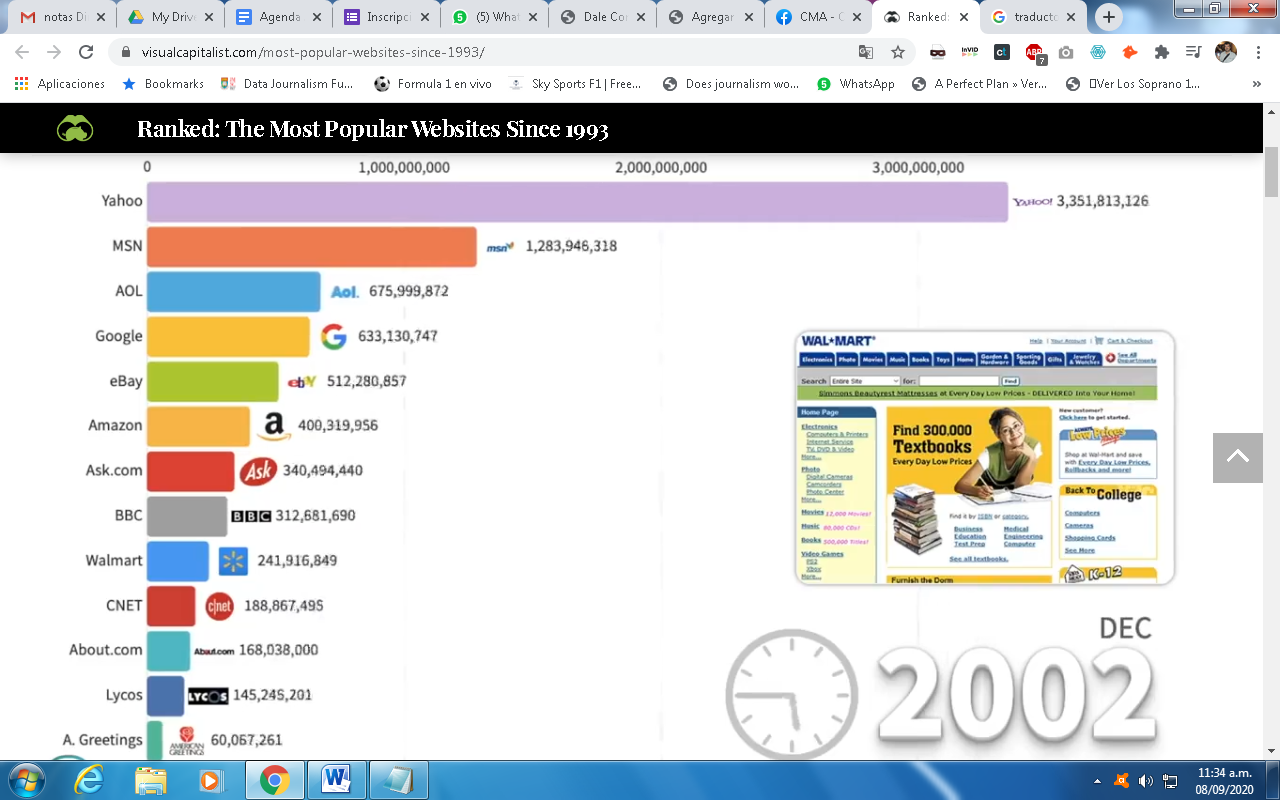Open the CrowdTangle ct extension

(1001, 52)
